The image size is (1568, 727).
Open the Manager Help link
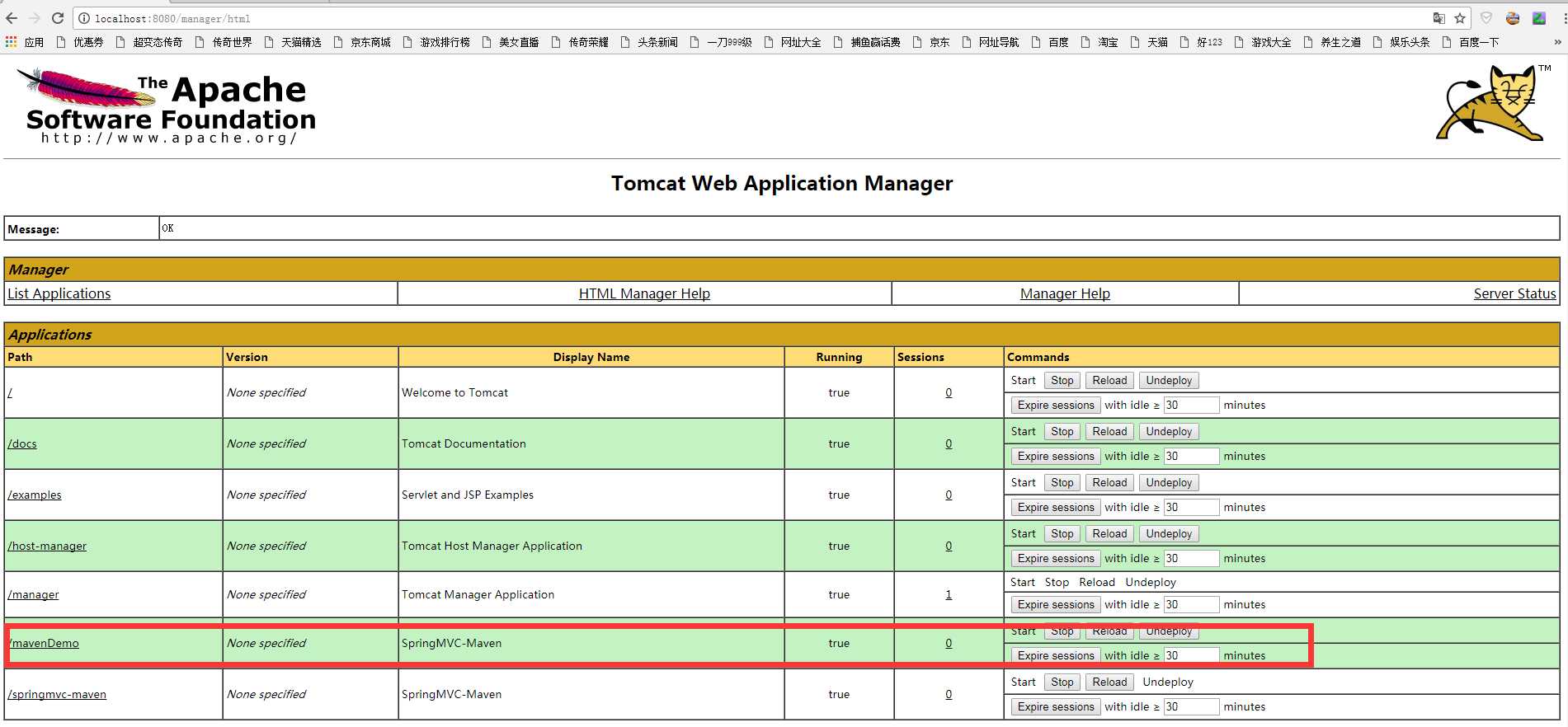1065,293
